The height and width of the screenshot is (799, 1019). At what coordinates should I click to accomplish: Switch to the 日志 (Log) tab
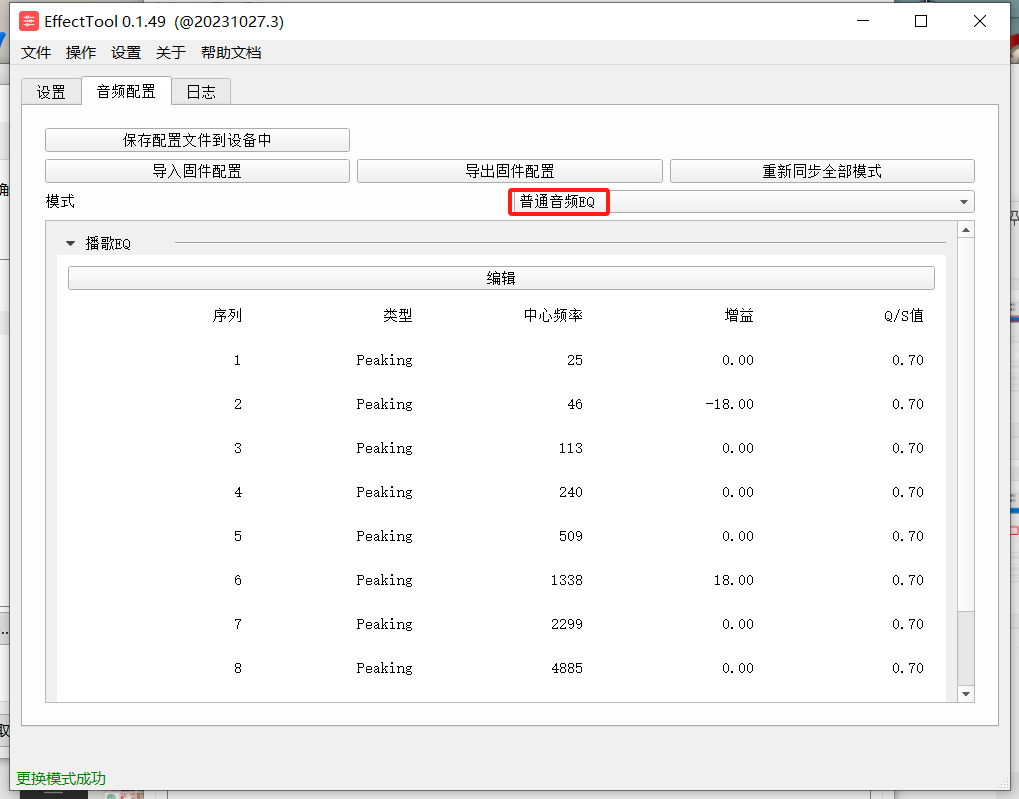[x=201, y=91]
